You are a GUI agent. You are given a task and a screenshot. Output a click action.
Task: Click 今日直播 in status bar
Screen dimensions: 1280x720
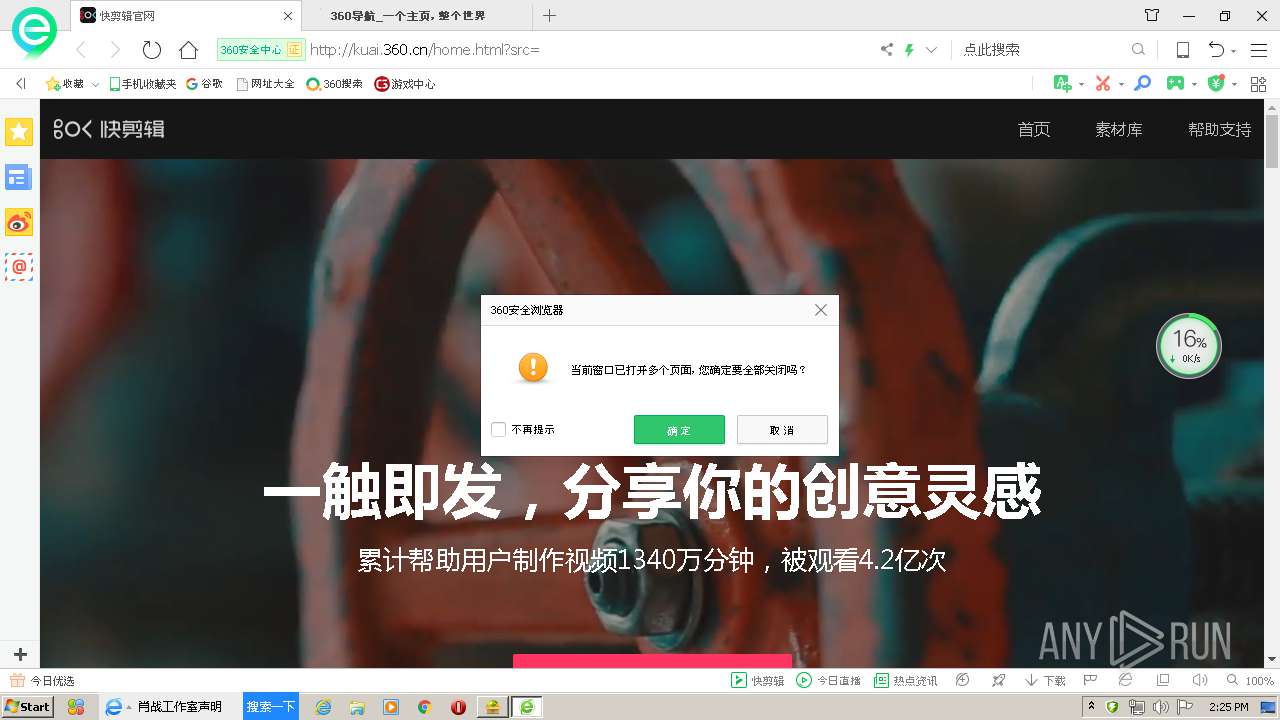829,681
